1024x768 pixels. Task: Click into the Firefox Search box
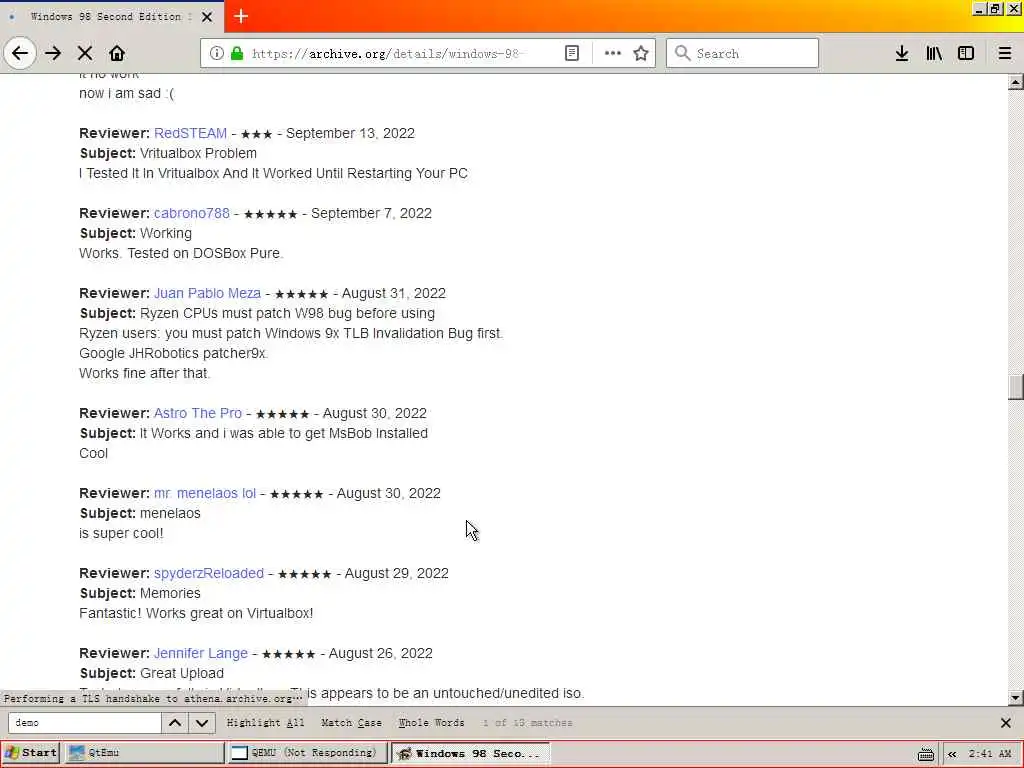click(743, 53)
